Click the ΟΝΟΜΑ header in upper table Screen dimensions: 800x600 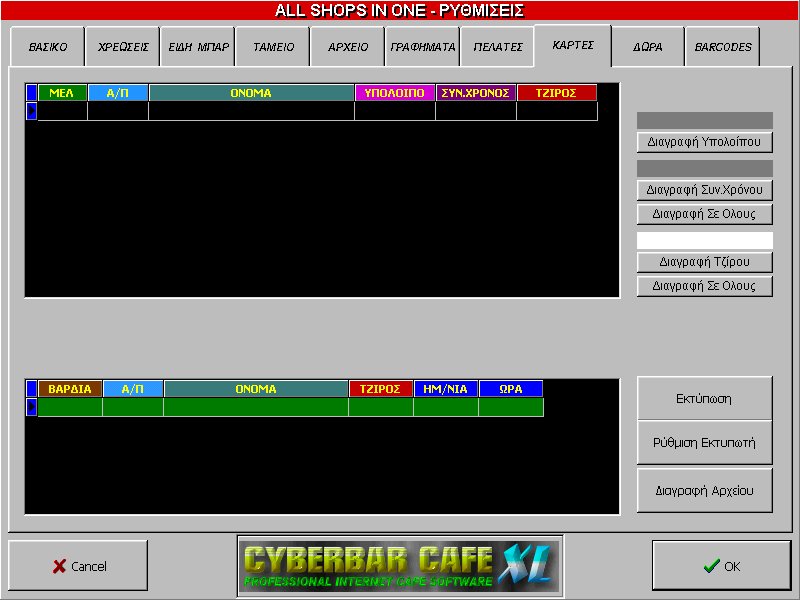click(x=251, y=93)
